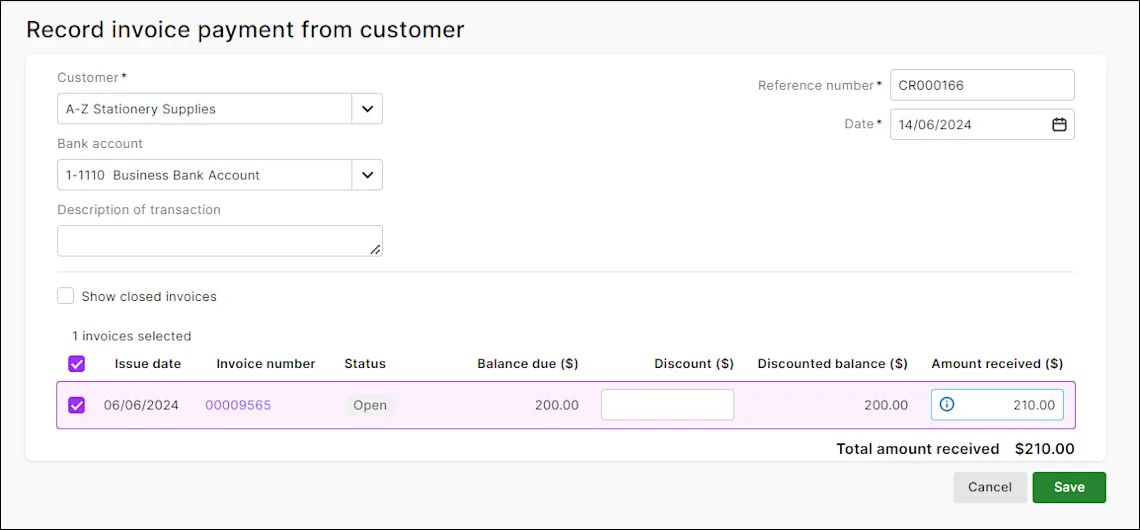The width and height of the screenshot is (1140, 530).
Task: Cancel the invoice payment
Action: click(990, 487)
